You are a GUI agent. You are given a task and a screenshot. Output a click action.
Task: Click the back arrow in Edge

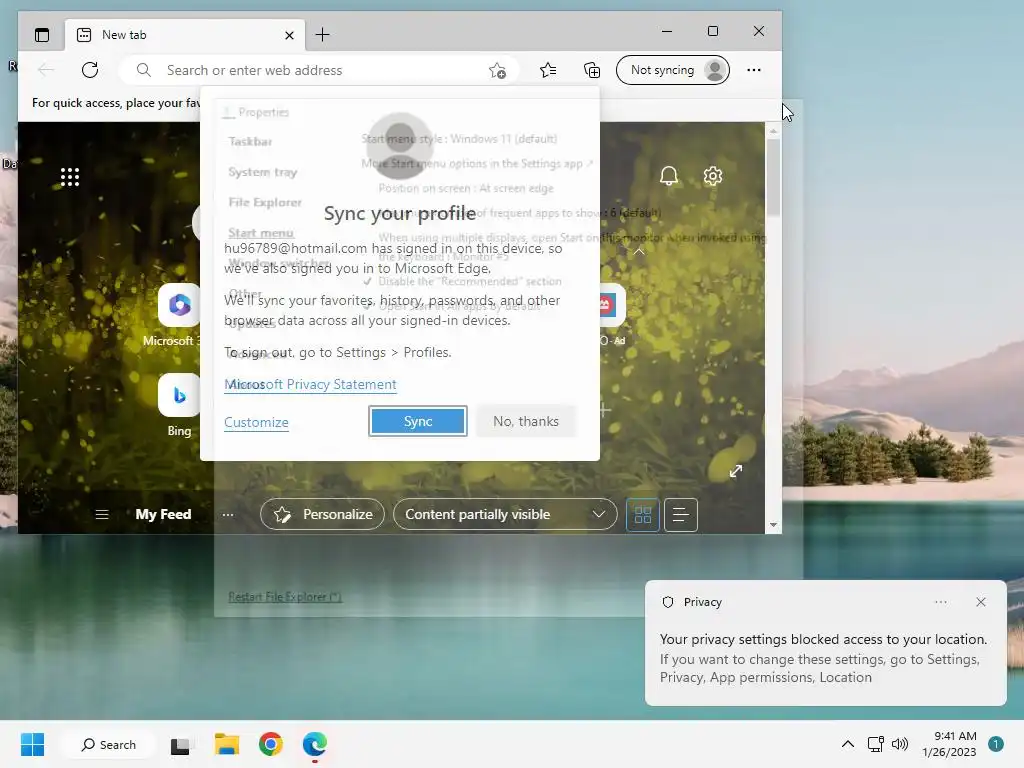coord(46,70)
